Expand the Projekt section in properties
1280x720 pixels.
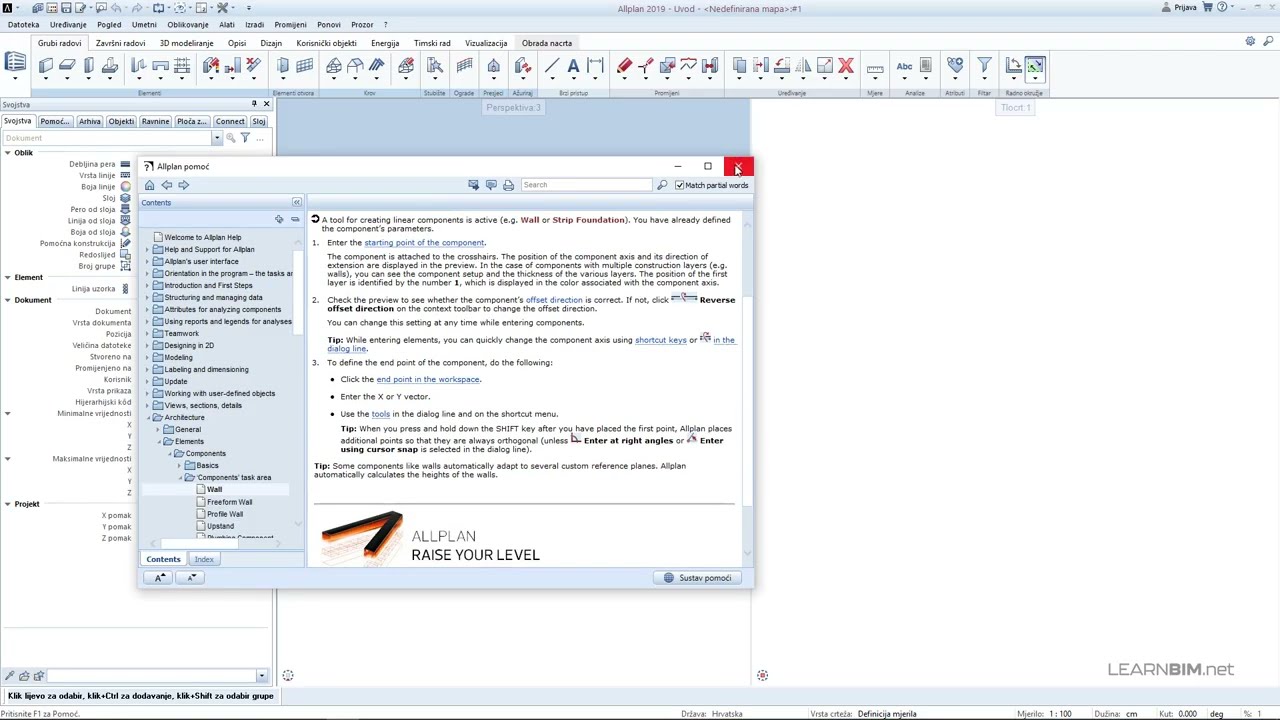[x=7, y=504]
